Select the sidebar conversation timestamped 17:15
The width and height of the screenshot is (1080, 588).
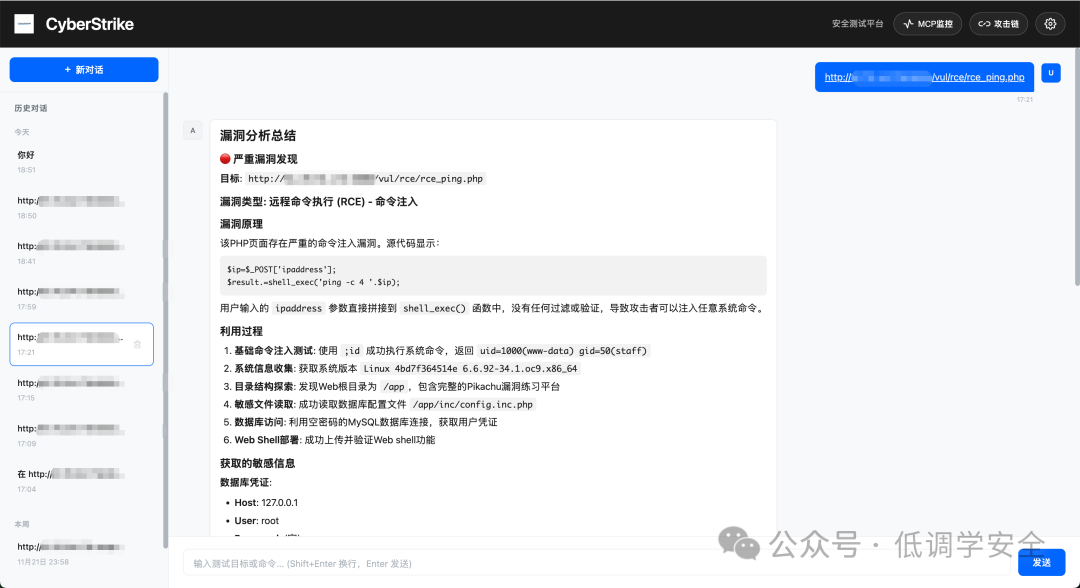tap(81, 390)
